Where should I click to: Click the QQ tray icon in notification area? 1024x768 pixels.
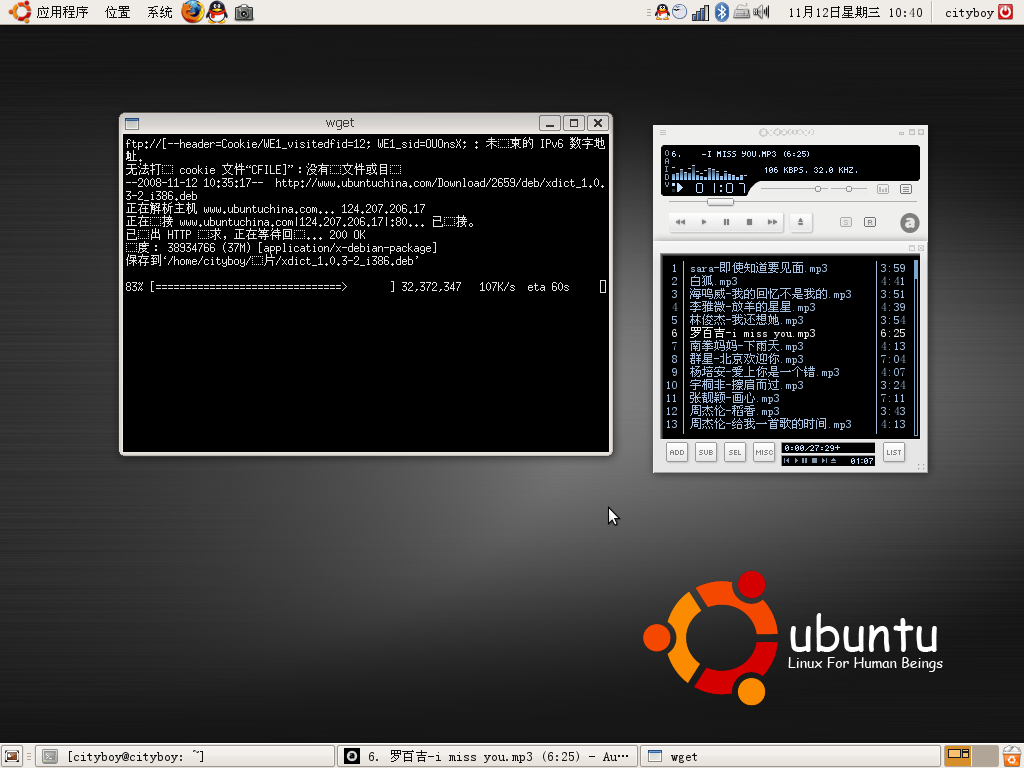point(662,12)
